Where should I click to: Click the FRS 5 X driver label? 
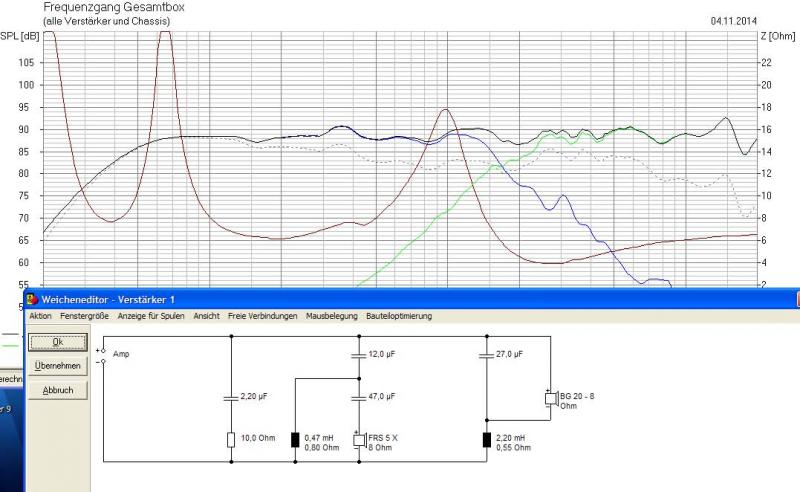(x=383, y=438)
